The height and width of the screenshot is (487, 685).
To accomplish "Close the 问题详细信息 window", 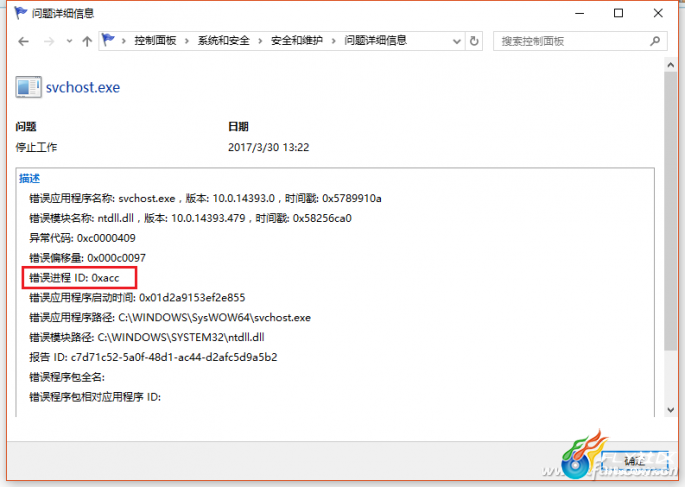I will click(x=658, y=13).
